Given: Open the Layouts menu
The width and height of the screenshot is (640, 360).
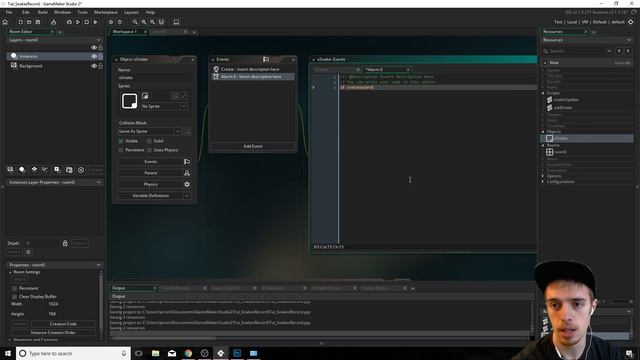Looking at the screenshot, I should point(131,12).
